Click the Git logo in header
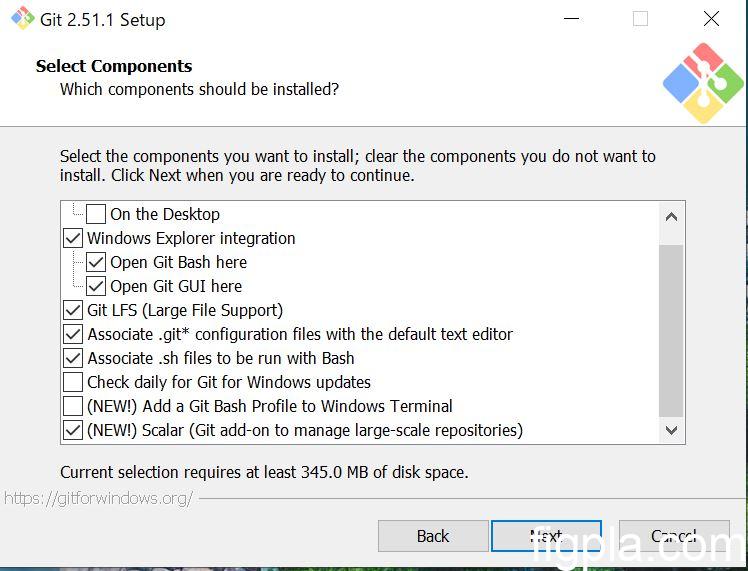 pyautogui.click(x=703, y=83)
